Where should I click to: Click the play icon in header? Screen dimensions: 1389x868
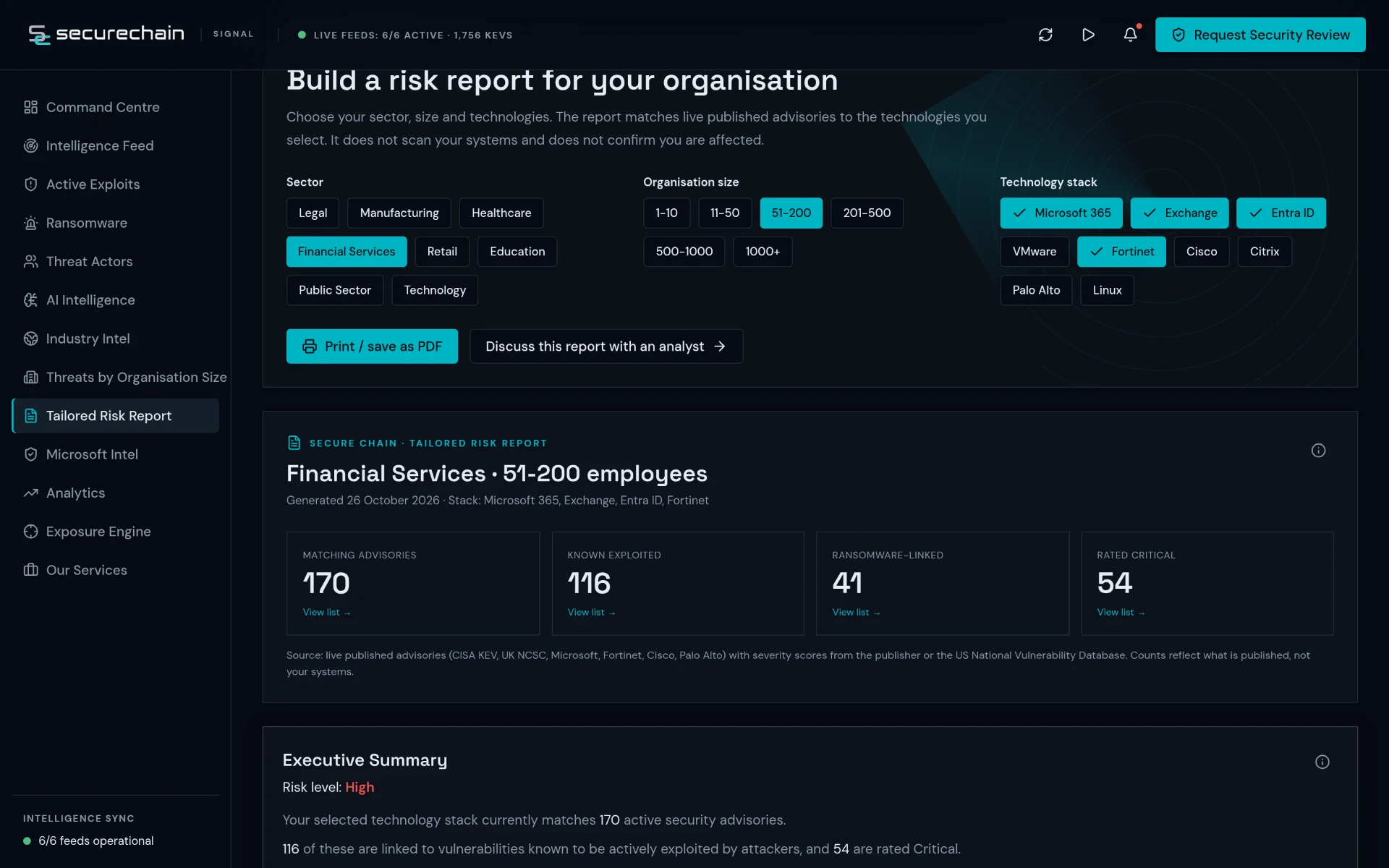point(1088,35)
